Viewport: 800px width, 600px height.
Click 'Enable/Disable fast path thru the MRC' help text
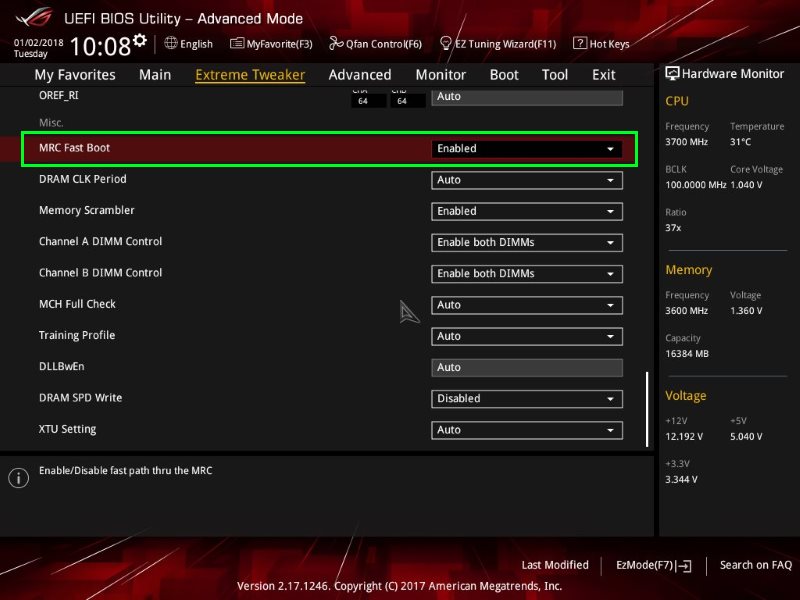(126, 470)
